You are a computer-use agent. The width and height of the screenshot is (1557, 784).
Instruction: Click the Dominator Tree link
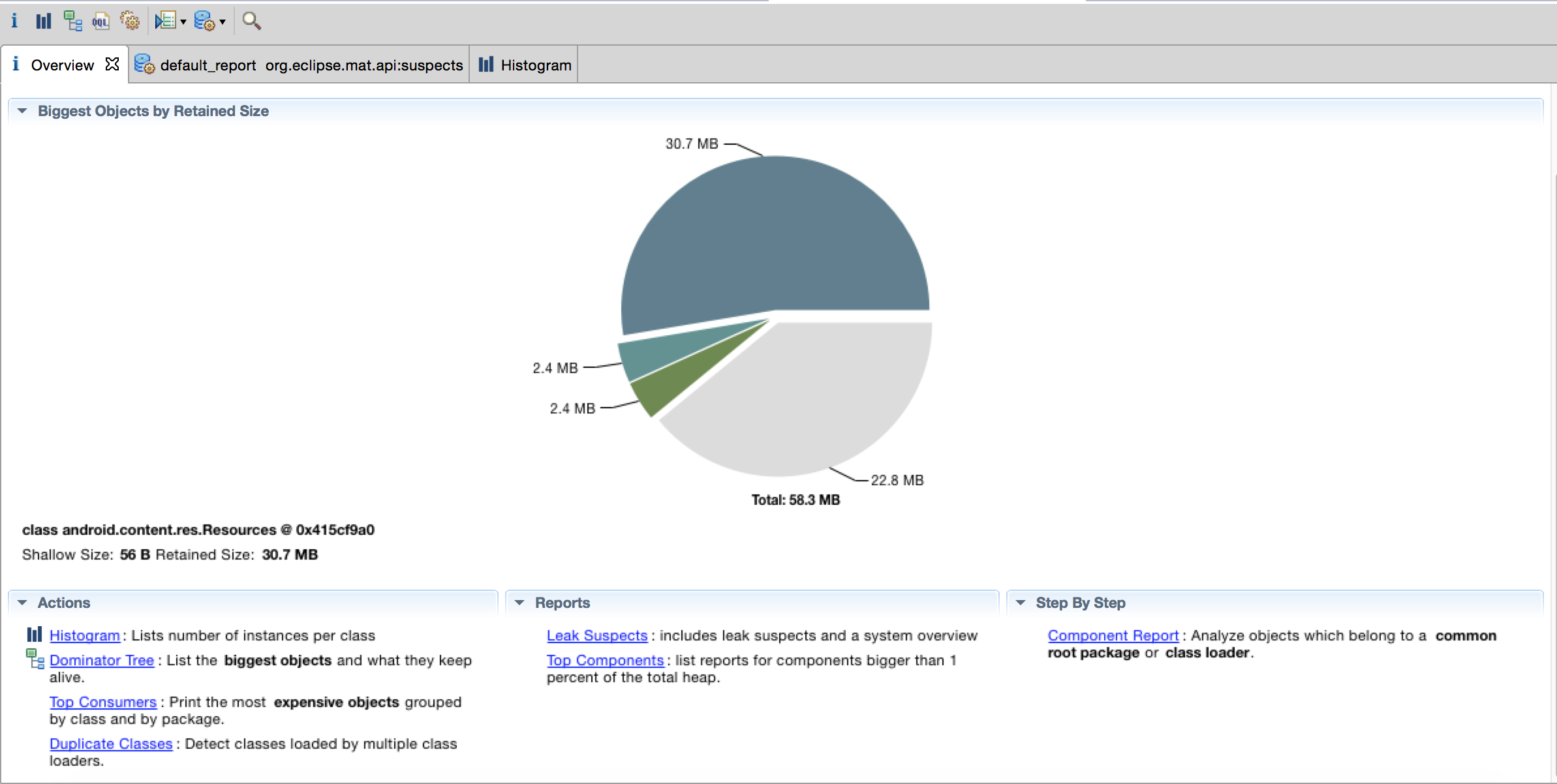[x=102, y=660]
